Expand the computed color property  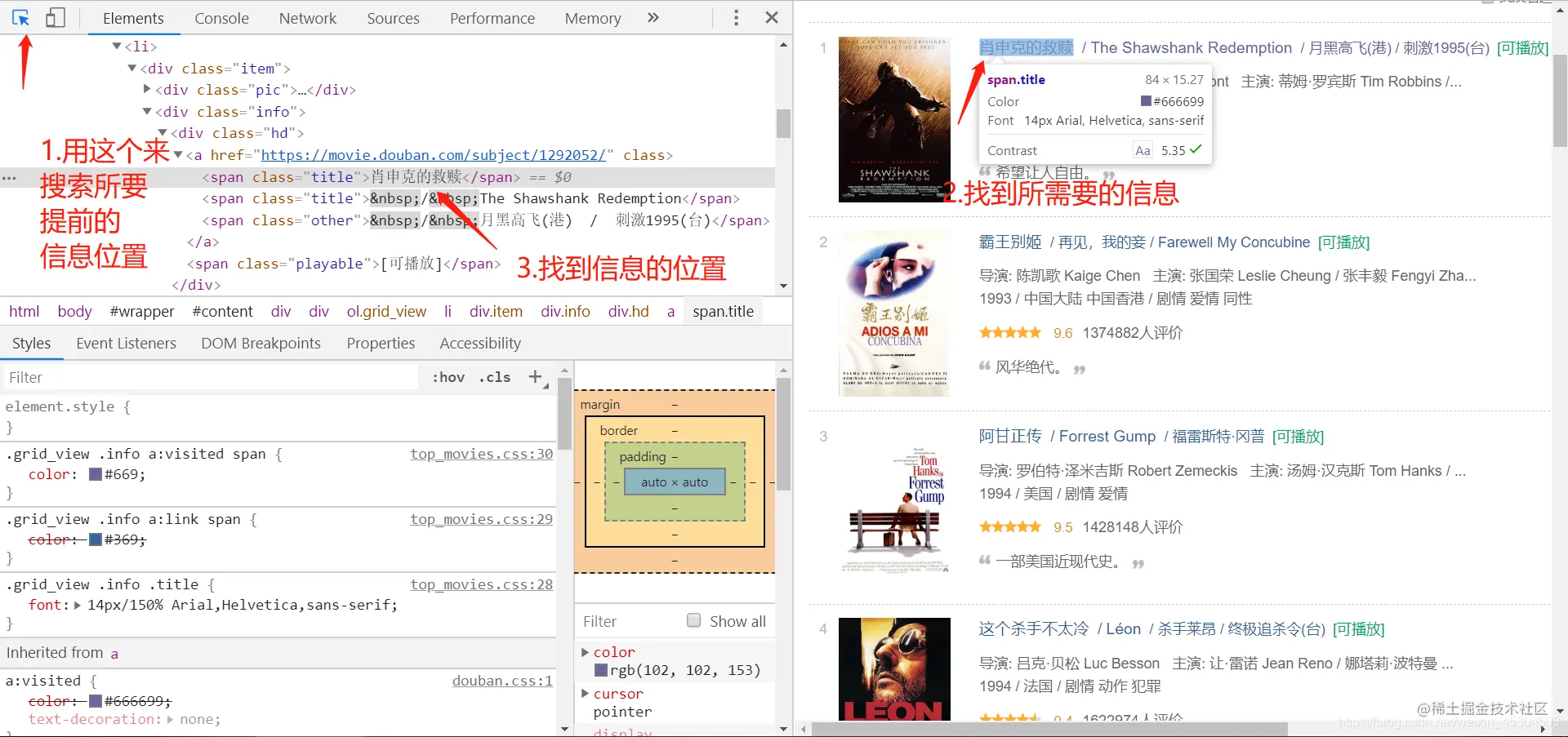pyautogui.click(x=585, y=652)
